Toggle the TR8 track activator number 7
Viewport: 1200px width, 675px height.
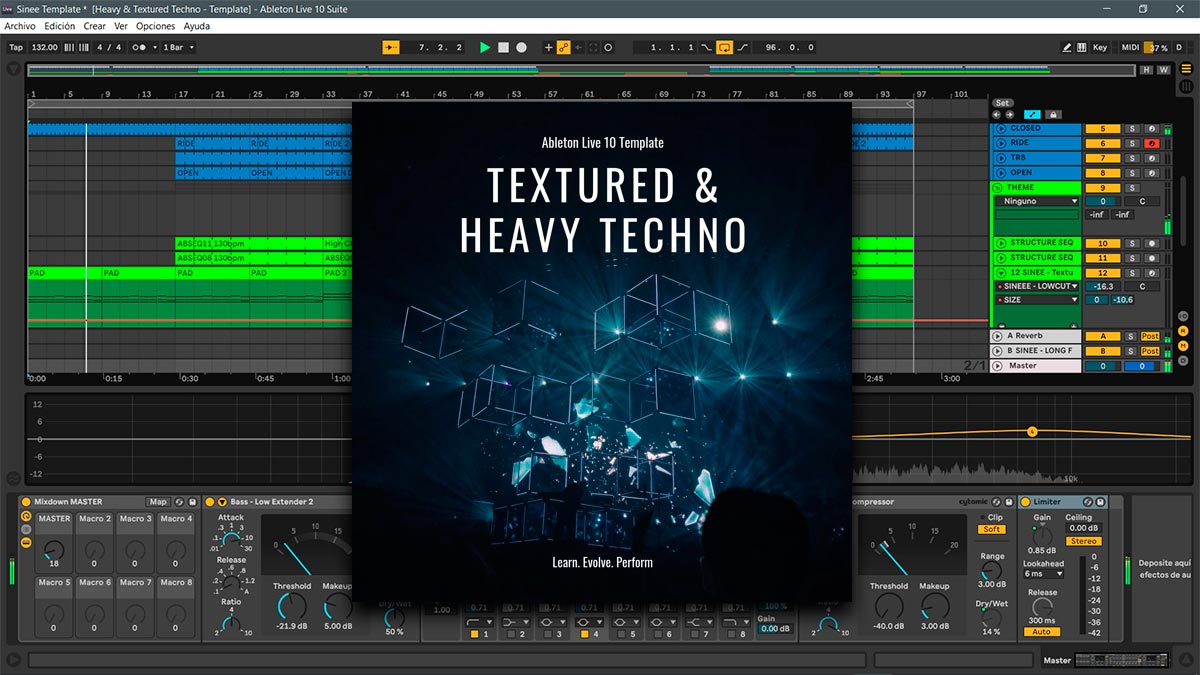click(x=1102, y=158)
